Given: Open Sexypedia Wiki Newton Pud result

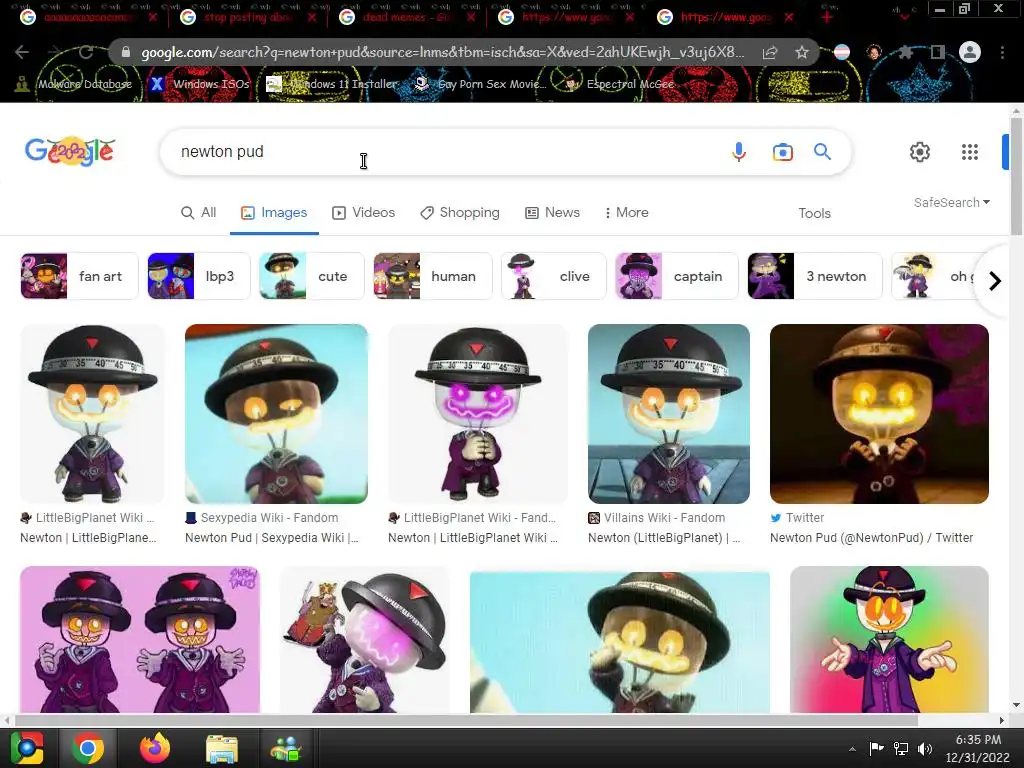Looking at the screenshot, I should (272, 537).
